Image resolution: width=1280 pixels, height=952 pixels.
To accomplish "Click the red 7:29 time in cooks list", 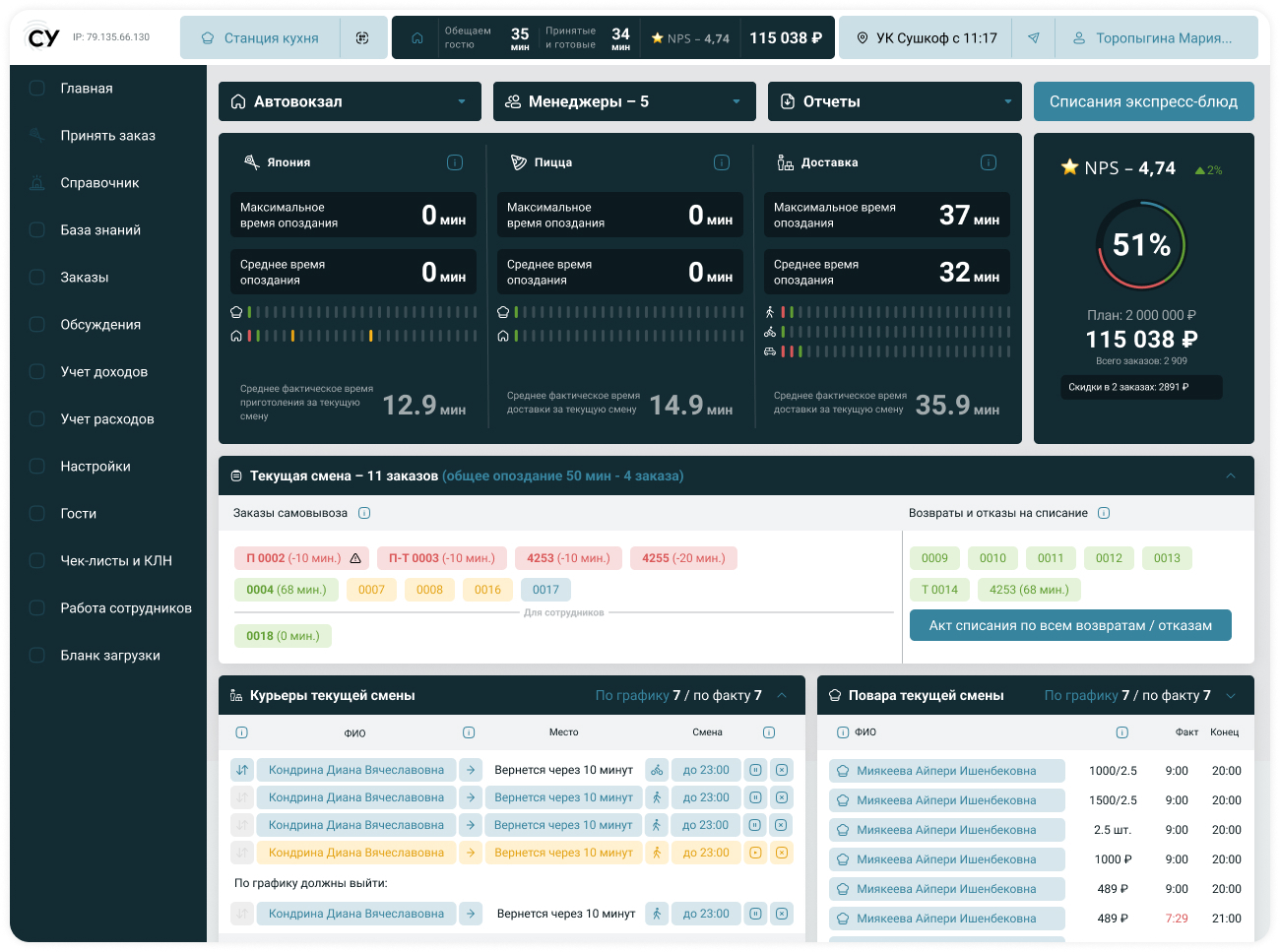I will [x=1177, y=919].
